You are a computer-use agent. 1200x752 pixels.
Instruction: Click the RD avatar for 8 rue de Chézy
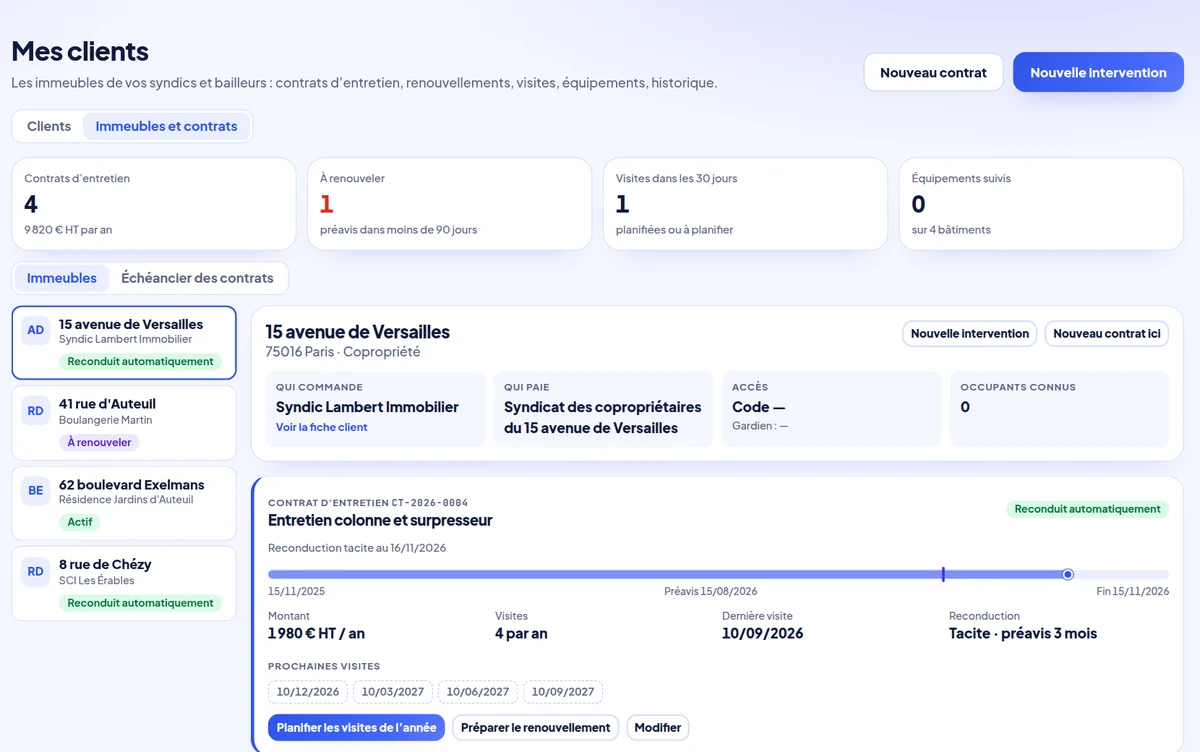[36, 571]
